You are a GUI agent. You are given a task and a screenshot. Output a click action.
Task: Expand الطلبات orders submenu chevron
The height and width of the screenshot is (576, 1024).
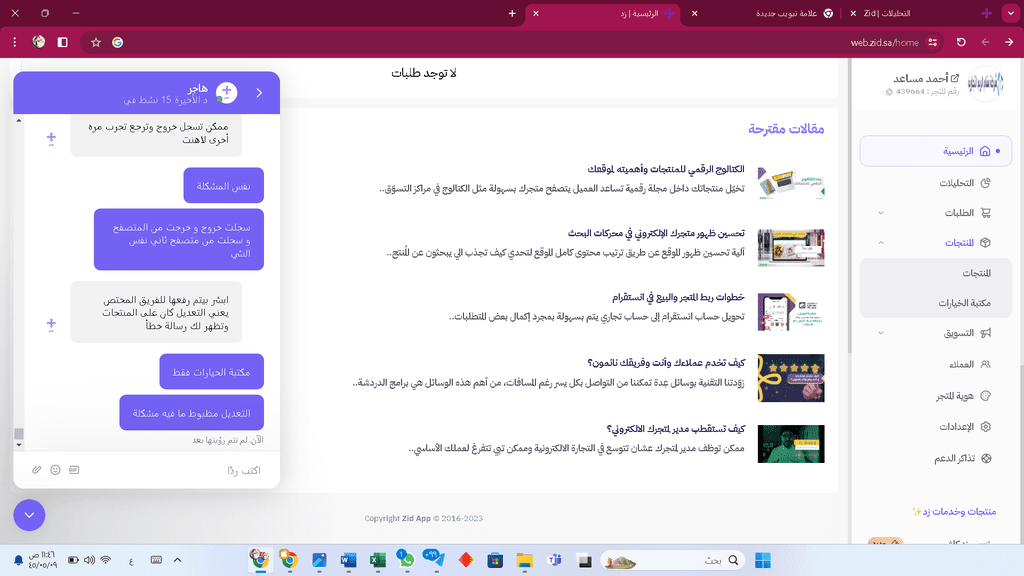(x=881, y=213)
